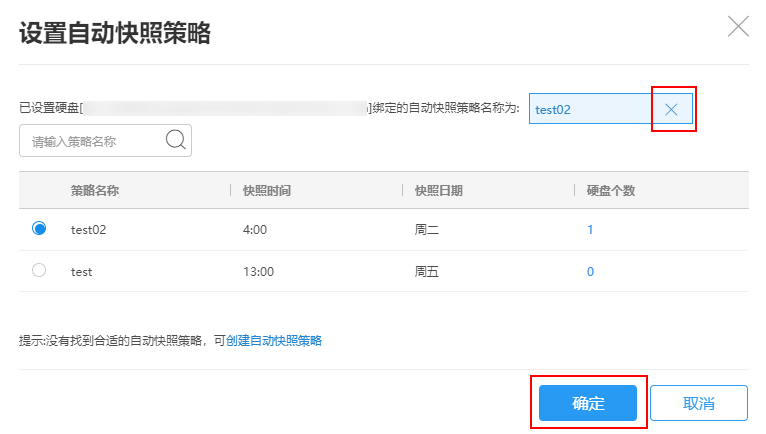Close the snapshot policy dialog with the X

click(738, 26)
